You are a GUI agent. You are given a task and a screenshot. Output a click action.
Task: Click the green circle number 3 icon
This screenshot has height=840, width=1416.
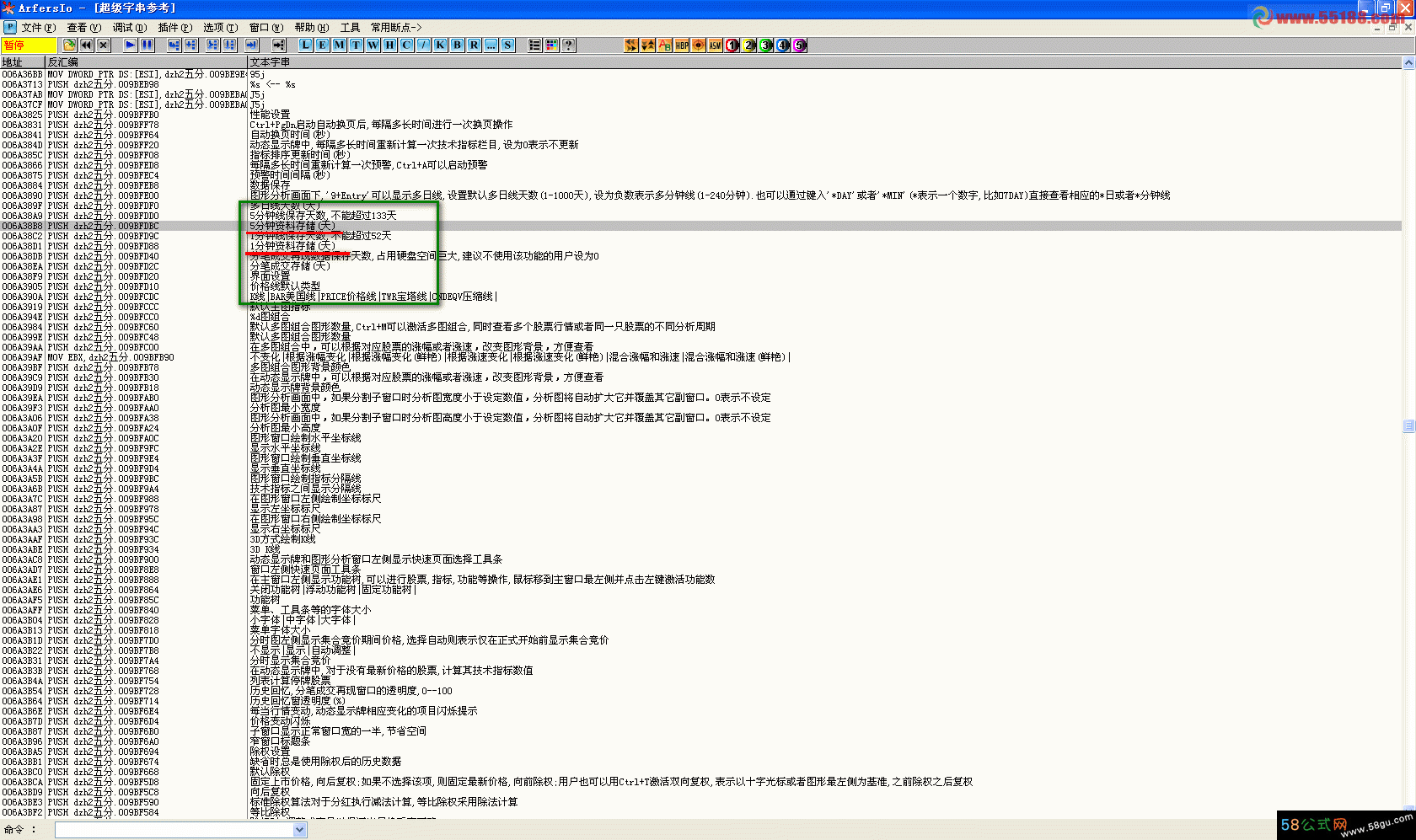tap(766, 45)
